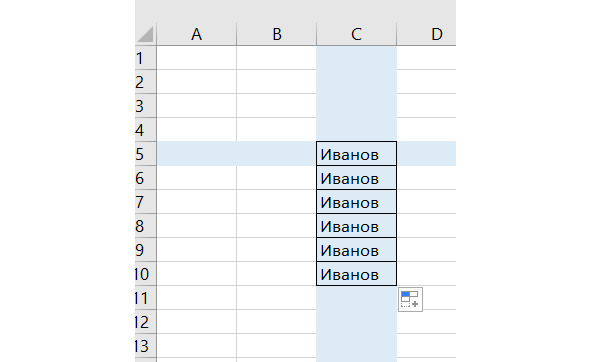
Task: Click empty cell C11
Action: 357,298
